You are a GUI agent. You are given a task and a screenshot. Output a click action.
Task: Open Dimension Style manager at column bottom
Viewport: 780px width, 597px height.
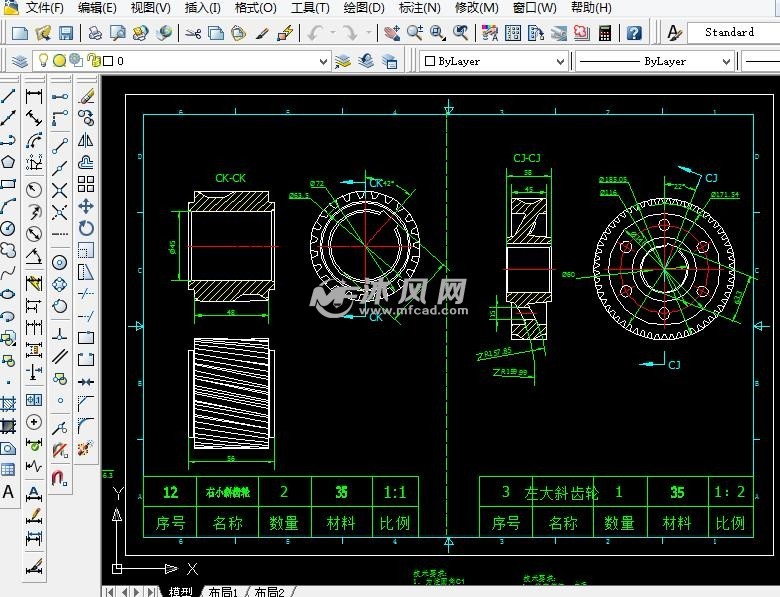point(34,565)
